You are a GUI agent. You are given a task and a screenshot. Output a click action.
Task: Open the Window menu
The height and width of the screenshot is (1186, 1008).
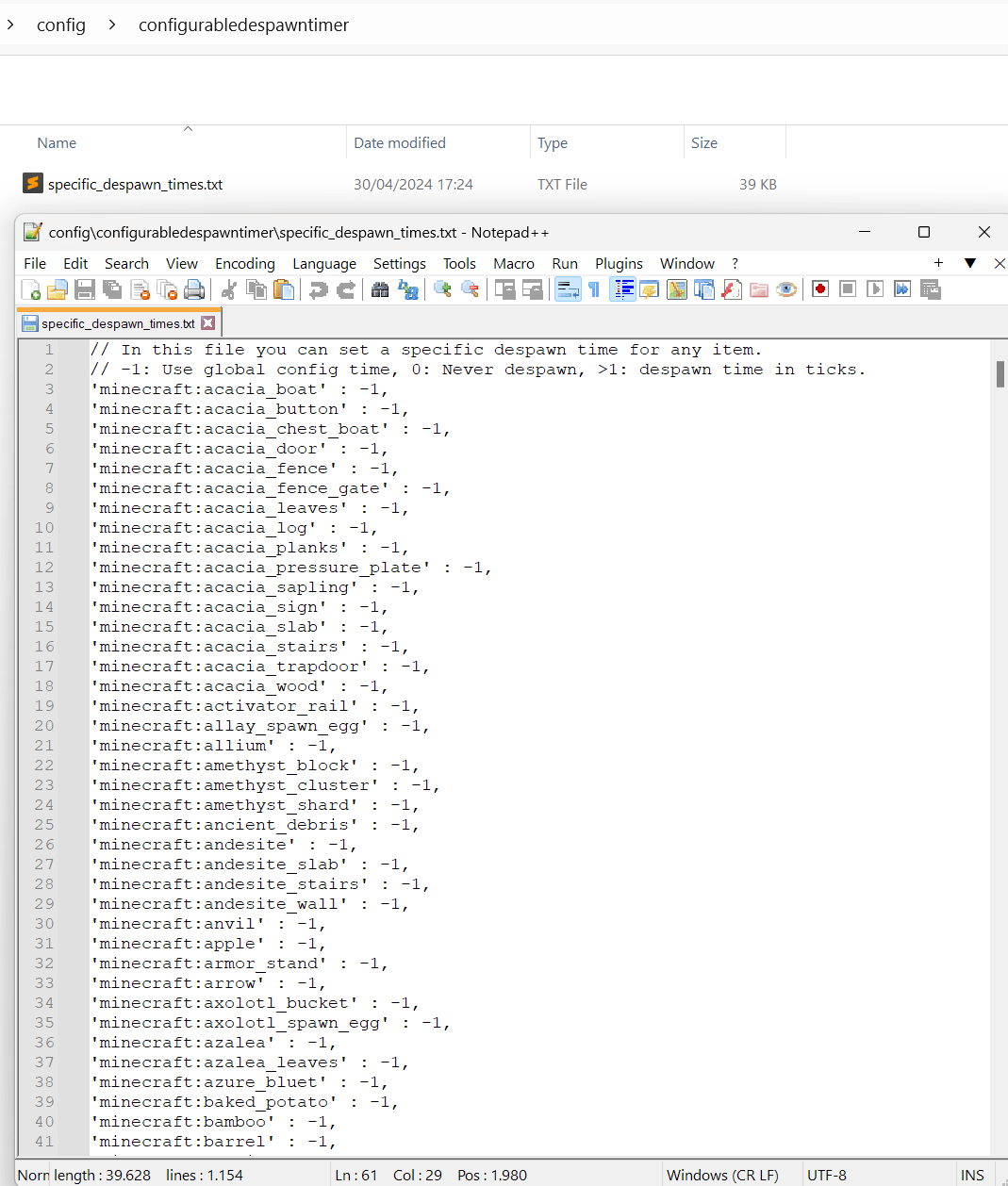tap(687, 264)
